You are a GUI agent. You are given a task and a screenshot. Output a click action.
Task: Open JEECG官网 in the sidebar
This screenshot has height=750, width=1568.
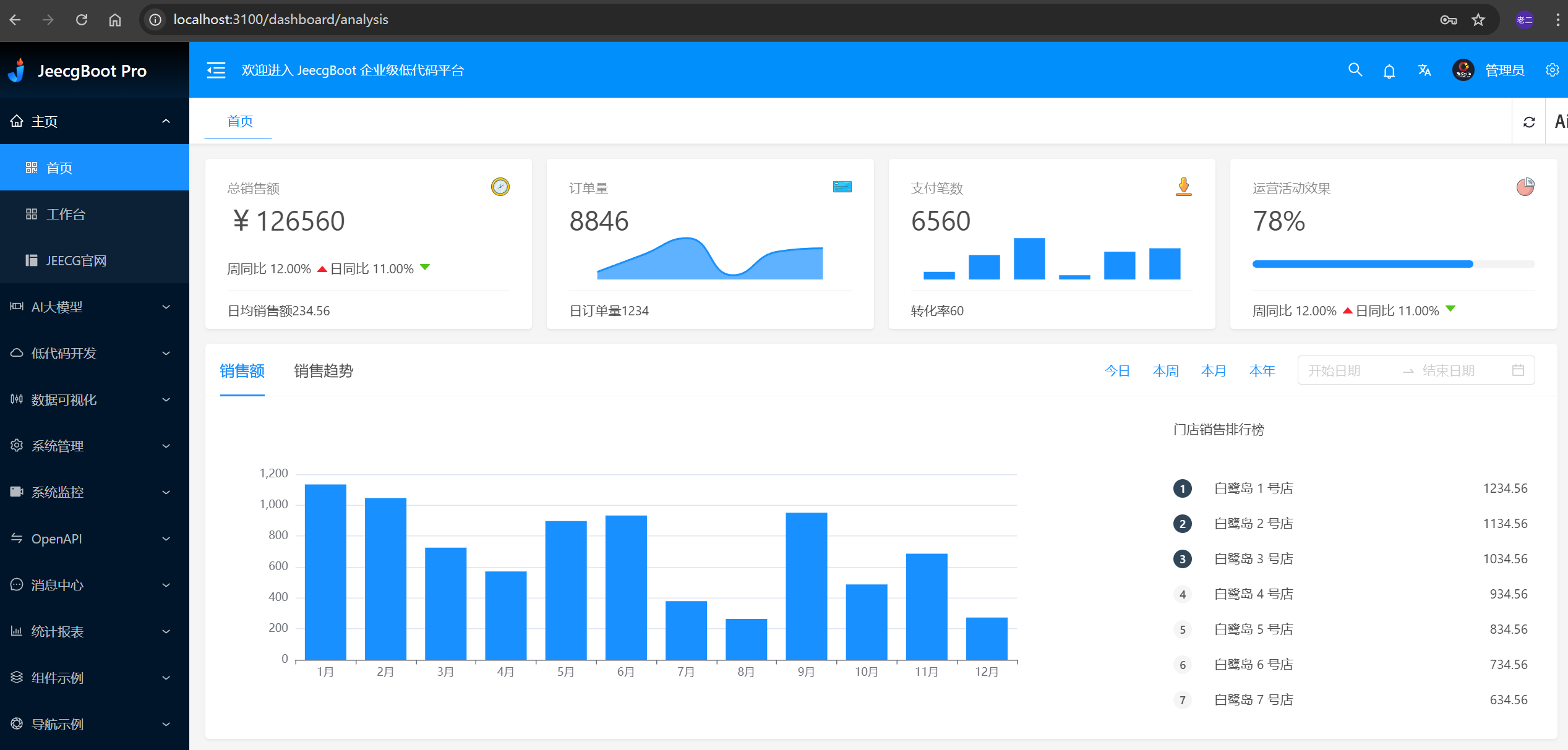(95, 260)
